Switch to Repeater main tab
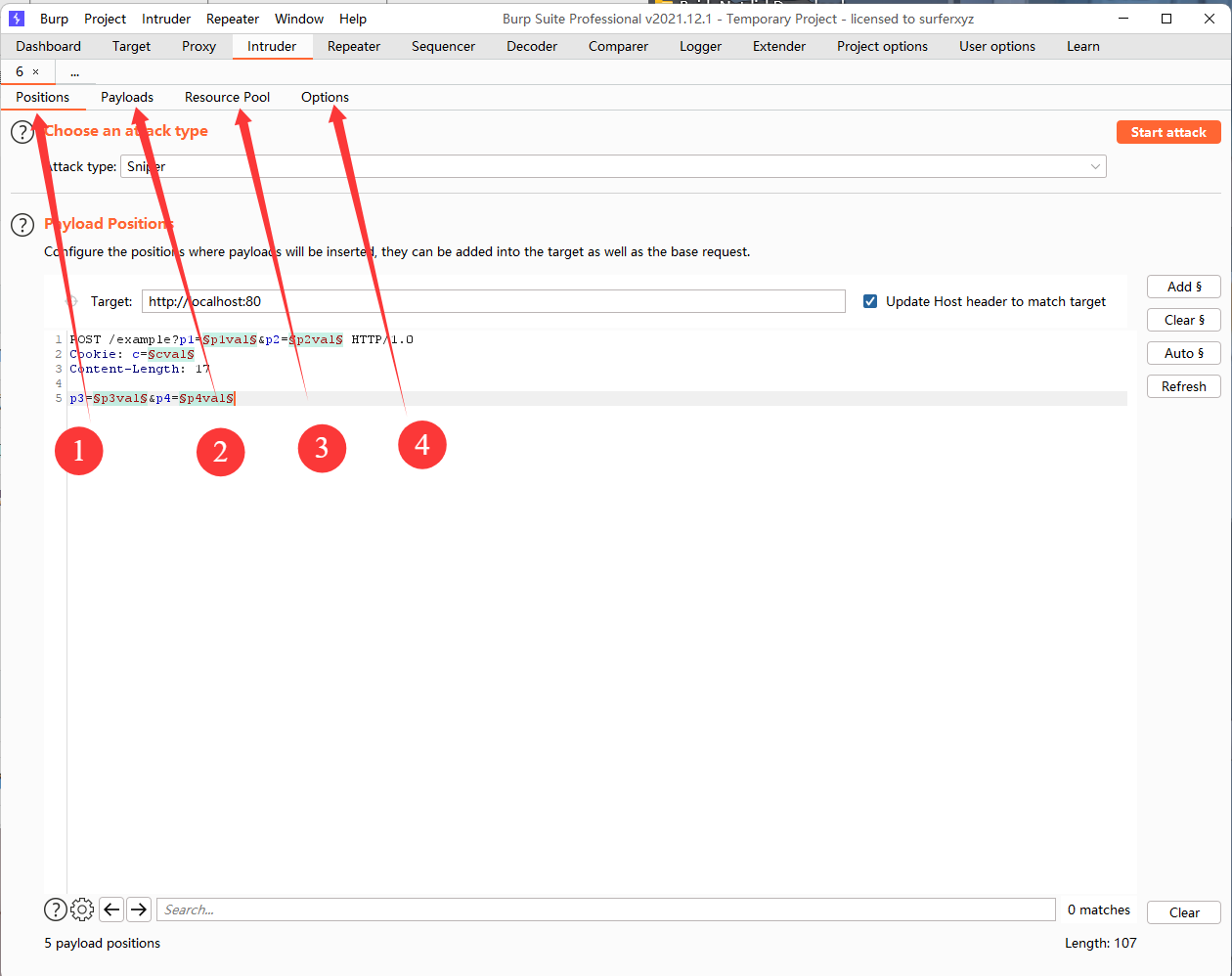The width and height of the screenshot is (1232, 976). click(354, 46)
